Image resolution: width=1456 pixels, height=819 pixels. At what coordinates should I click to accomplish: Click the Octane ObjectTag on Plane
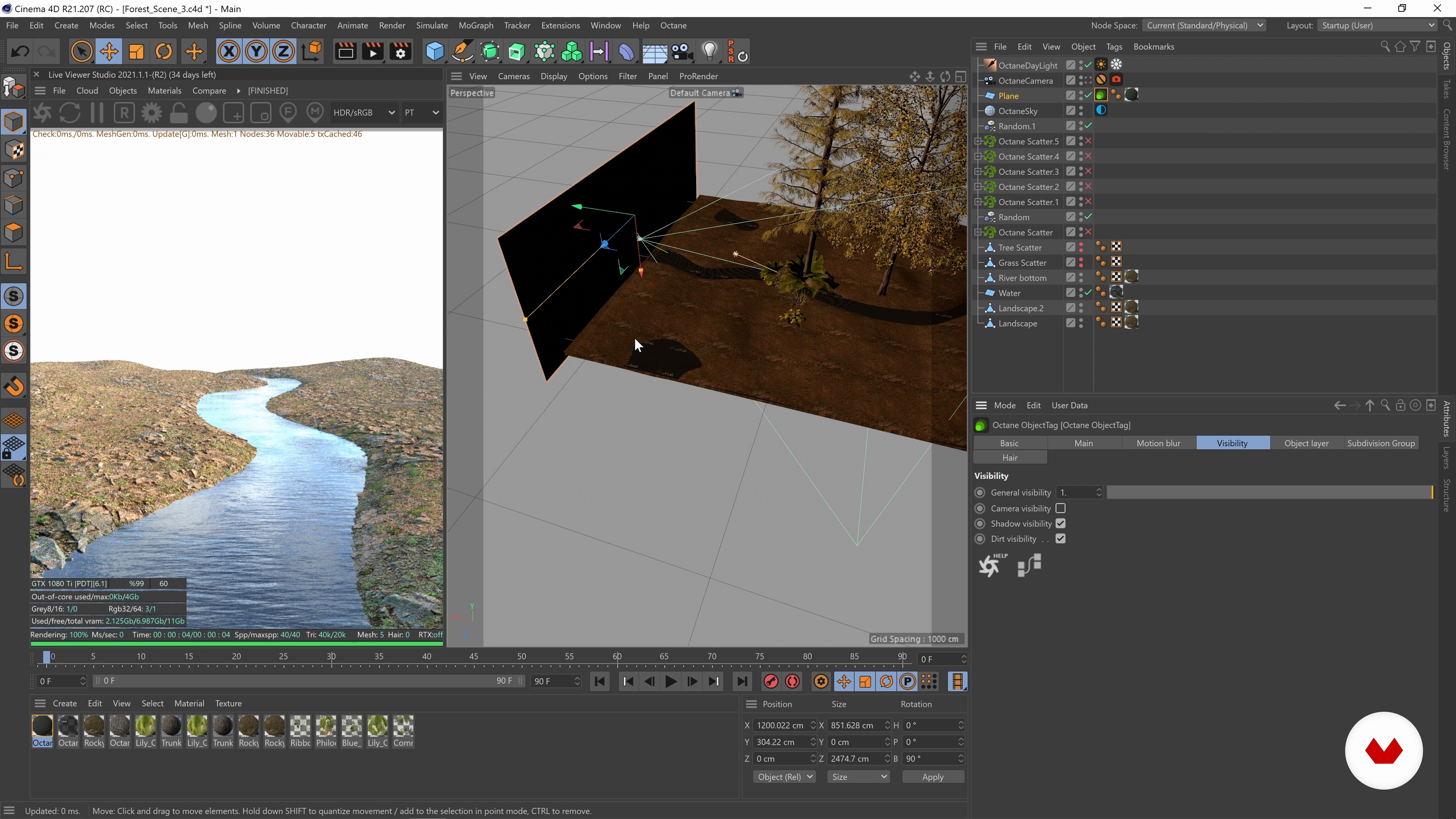tap(1100, 95)
